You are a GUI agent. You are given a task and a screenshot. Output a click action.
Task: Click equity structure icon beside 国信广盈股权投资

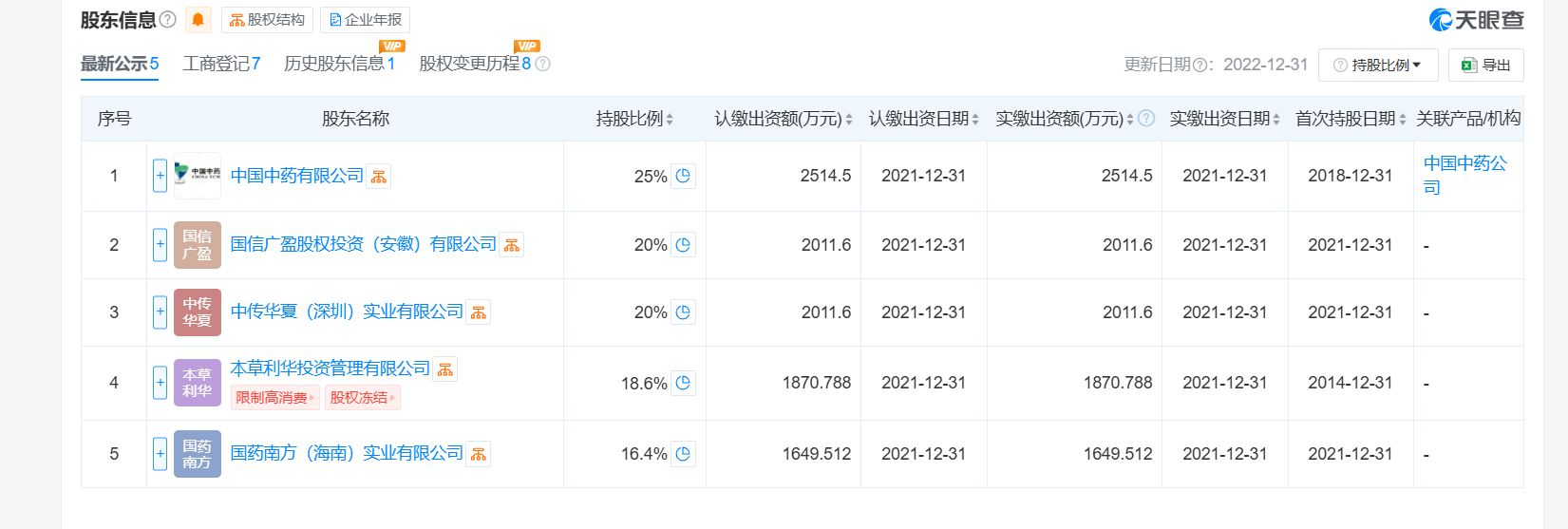click(x=512, y=245)
